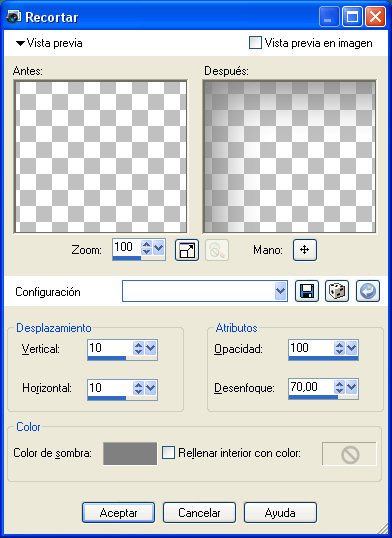Toggle Rellenar interior con color checkbox

[168, 453]
